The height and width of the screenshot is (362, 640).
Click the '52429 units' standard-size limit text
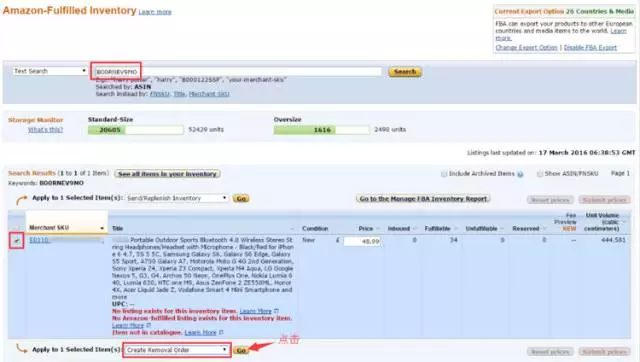click(206, 129)
